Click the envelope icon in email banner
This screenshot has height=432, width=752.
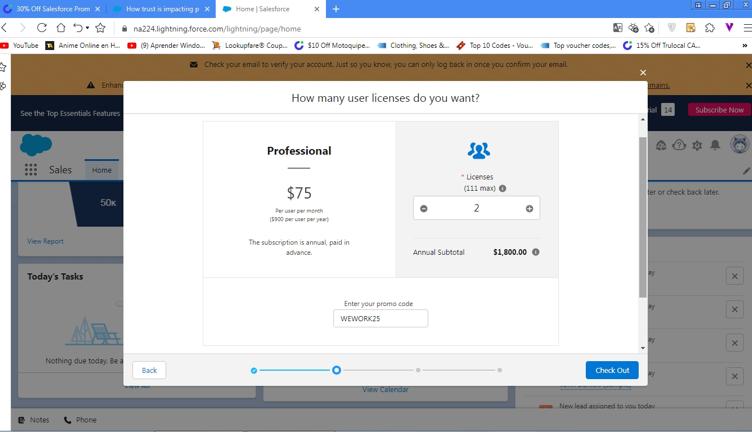193,65
